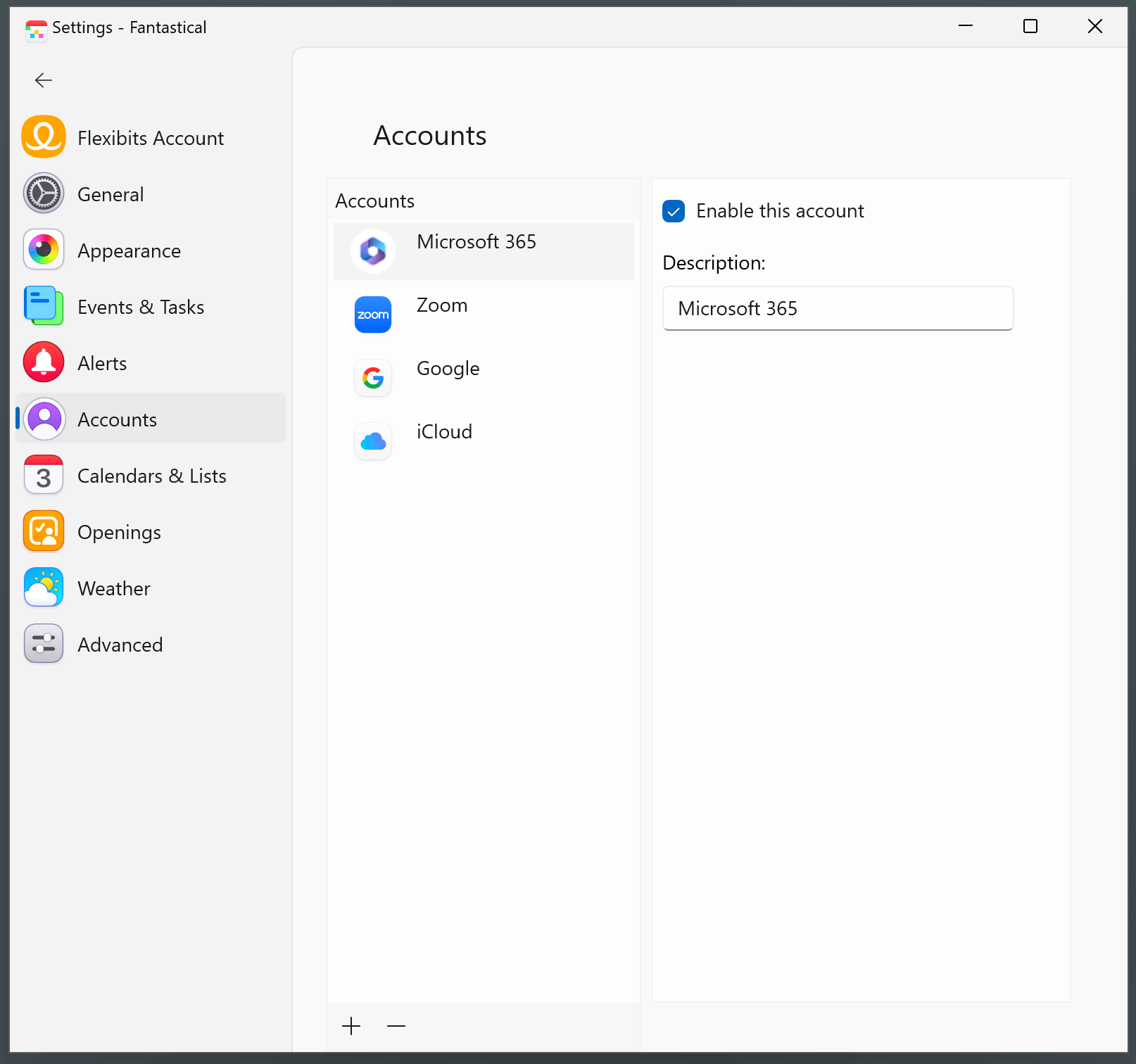Click the Events & Tasks icon

(x=44, y=306)
